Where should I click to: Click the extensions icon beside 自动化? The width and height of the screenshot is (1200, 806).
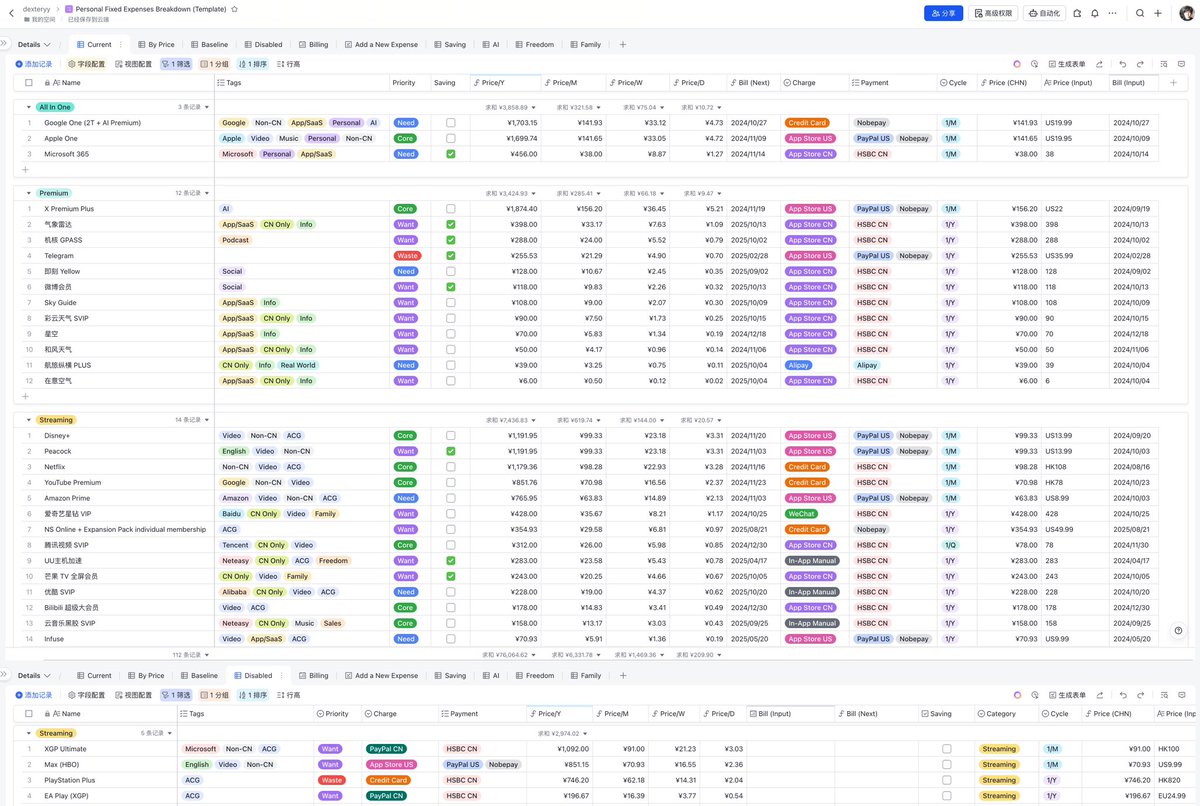coord(1077,13)
